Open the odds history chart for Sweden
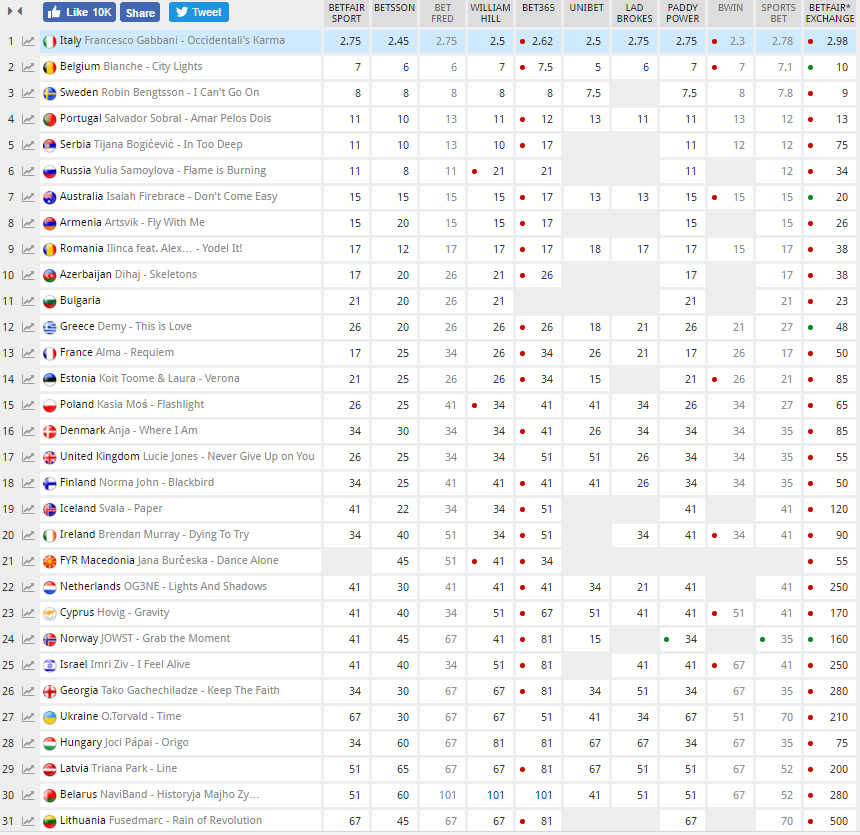Screen dimensions: 860x835 click(28, 93)
